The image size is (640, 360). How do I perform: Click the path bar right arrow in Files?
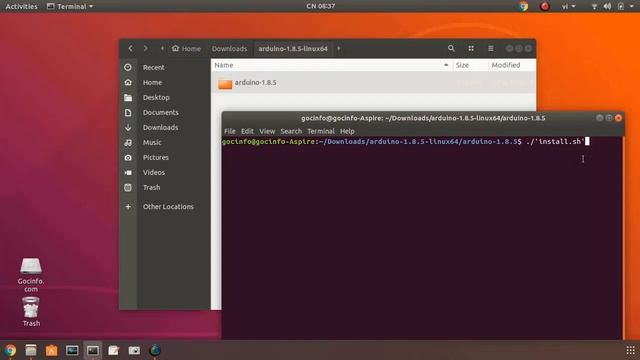point(338,49)
